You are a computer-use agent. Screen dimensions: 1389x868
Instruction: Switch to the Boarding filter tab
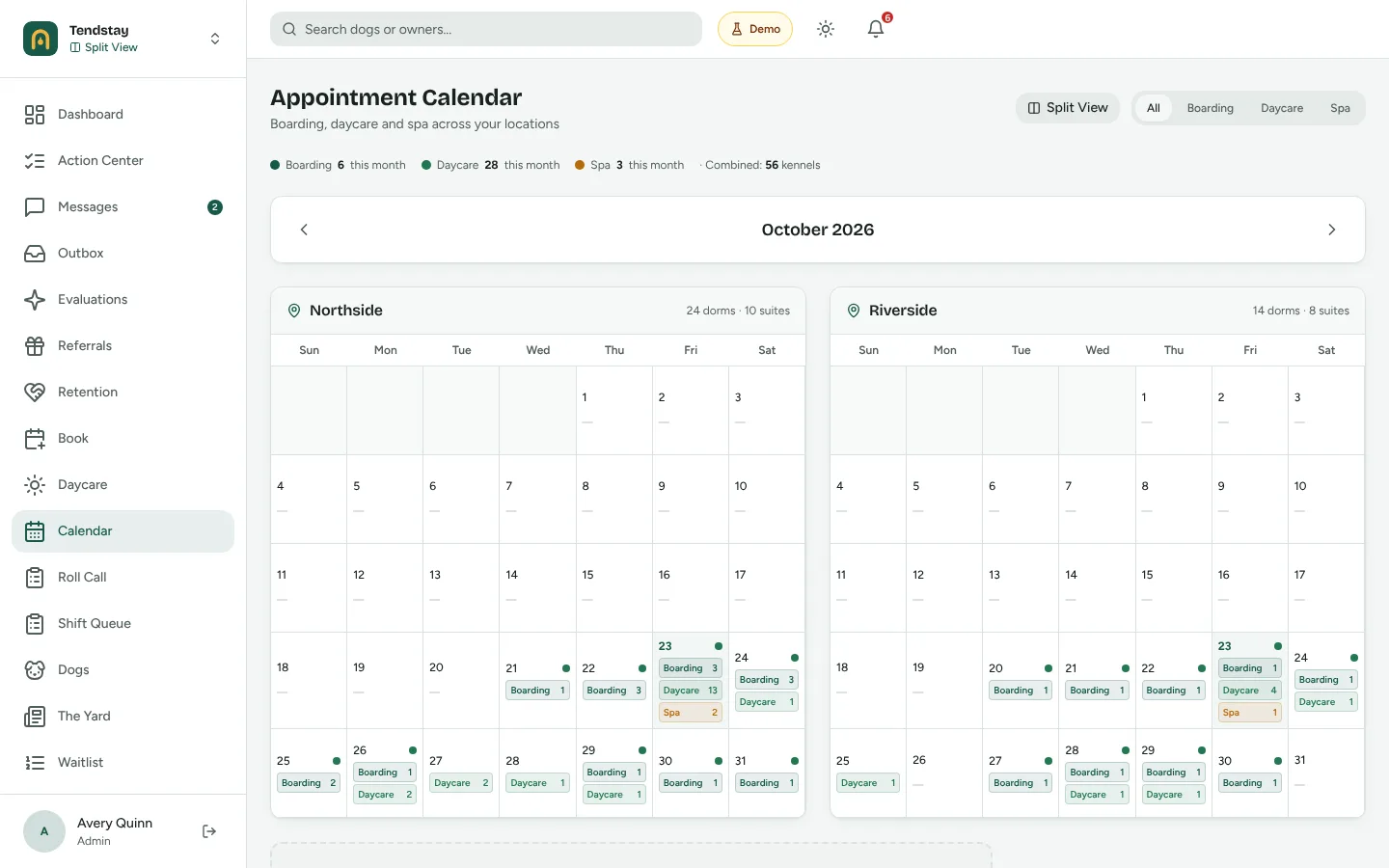pos(1211,108)
